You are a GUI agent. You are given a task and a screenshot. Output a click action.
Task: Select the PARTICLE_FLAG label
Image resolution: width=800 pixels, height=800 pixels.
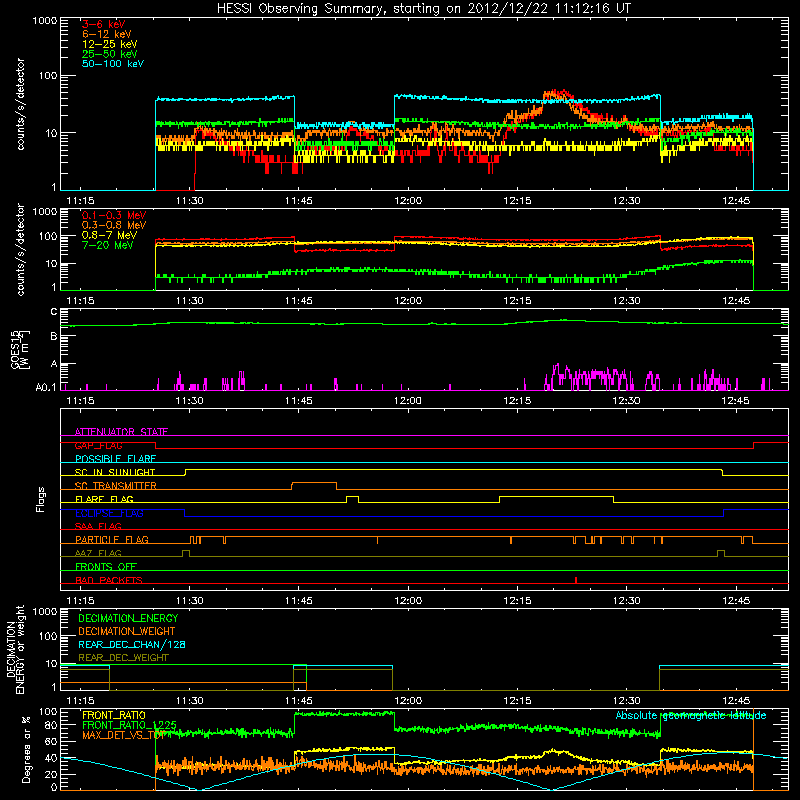click(112, 540)
